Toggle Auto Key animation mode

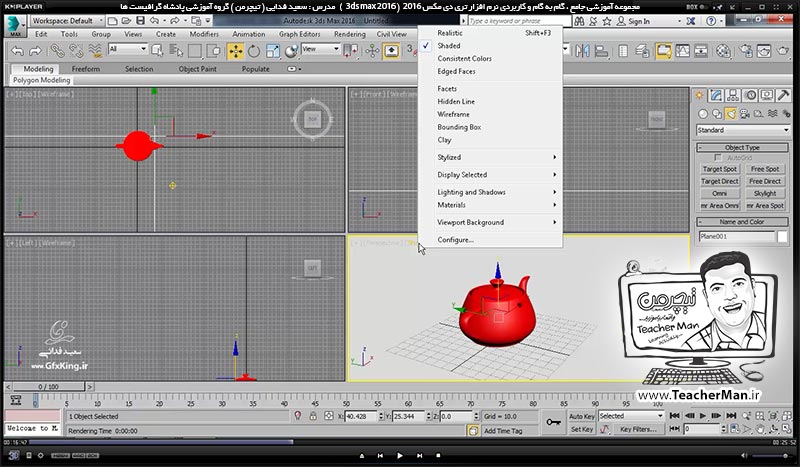click(582, 416)
